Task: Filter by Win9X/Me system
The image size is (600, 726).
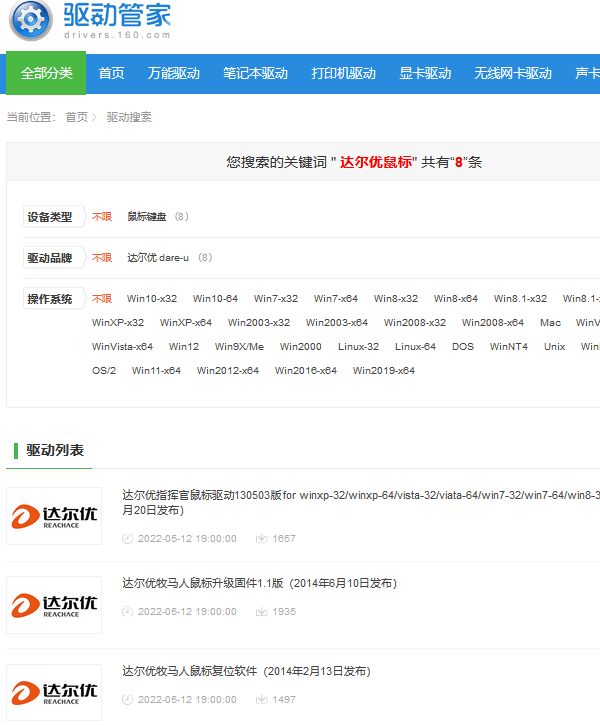Action: (x=239, y=347)
